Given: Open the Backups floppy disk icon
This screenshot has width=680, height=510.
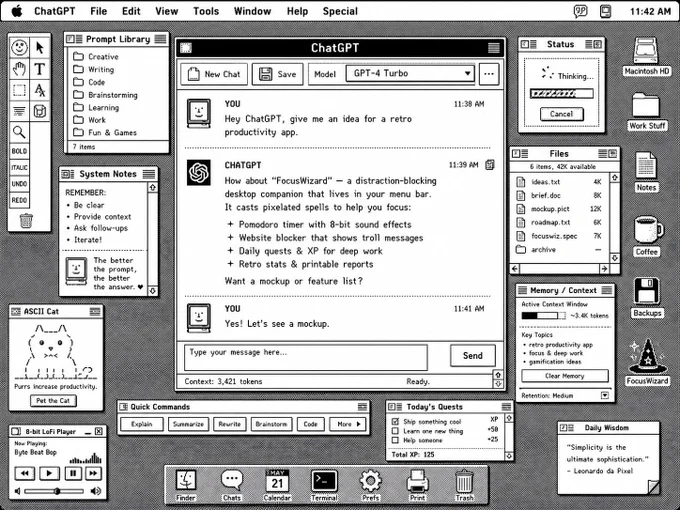Looking at the screenshot, I should click(647, 298).
